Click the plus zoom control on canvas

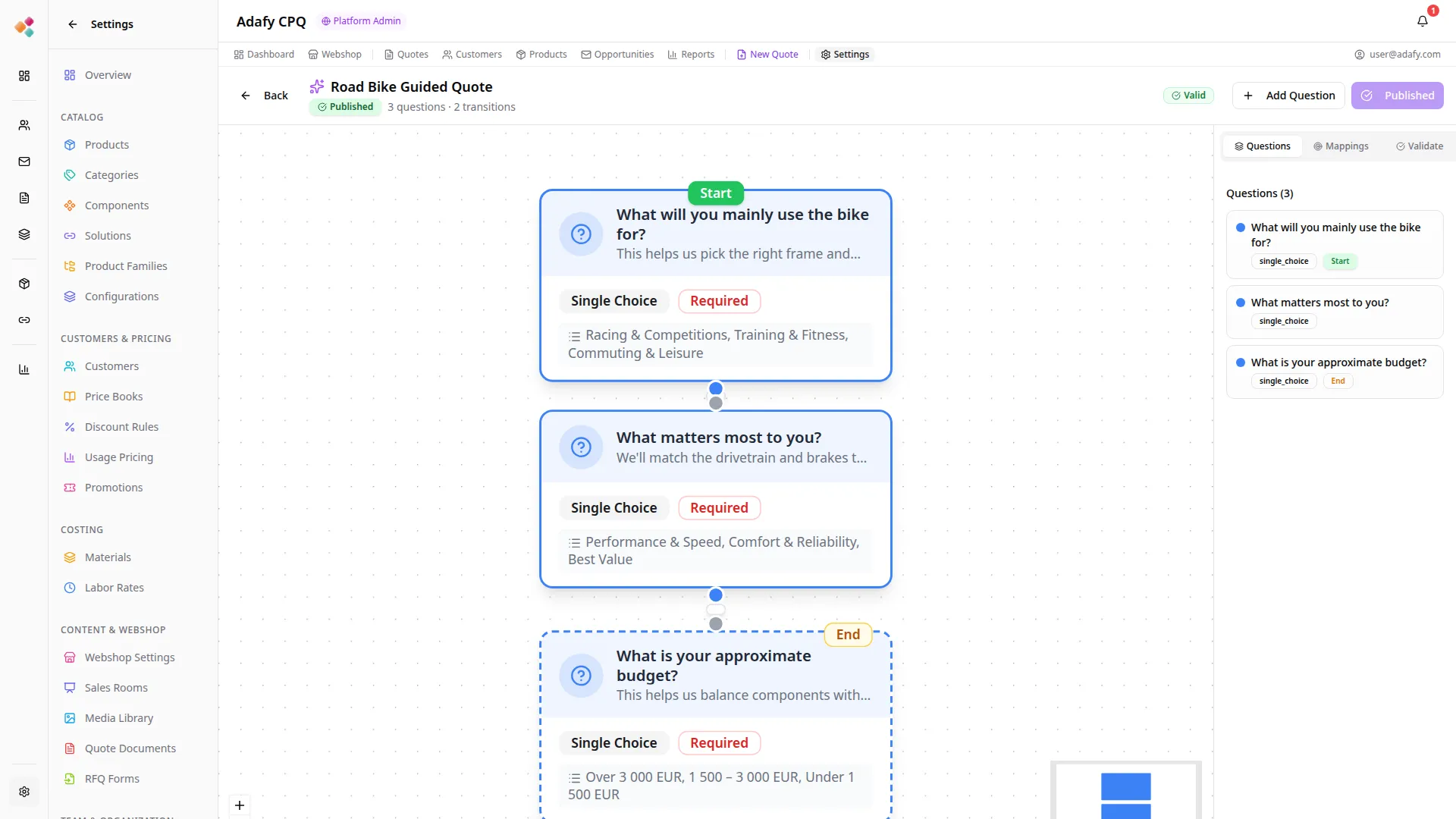click(240, 805)
